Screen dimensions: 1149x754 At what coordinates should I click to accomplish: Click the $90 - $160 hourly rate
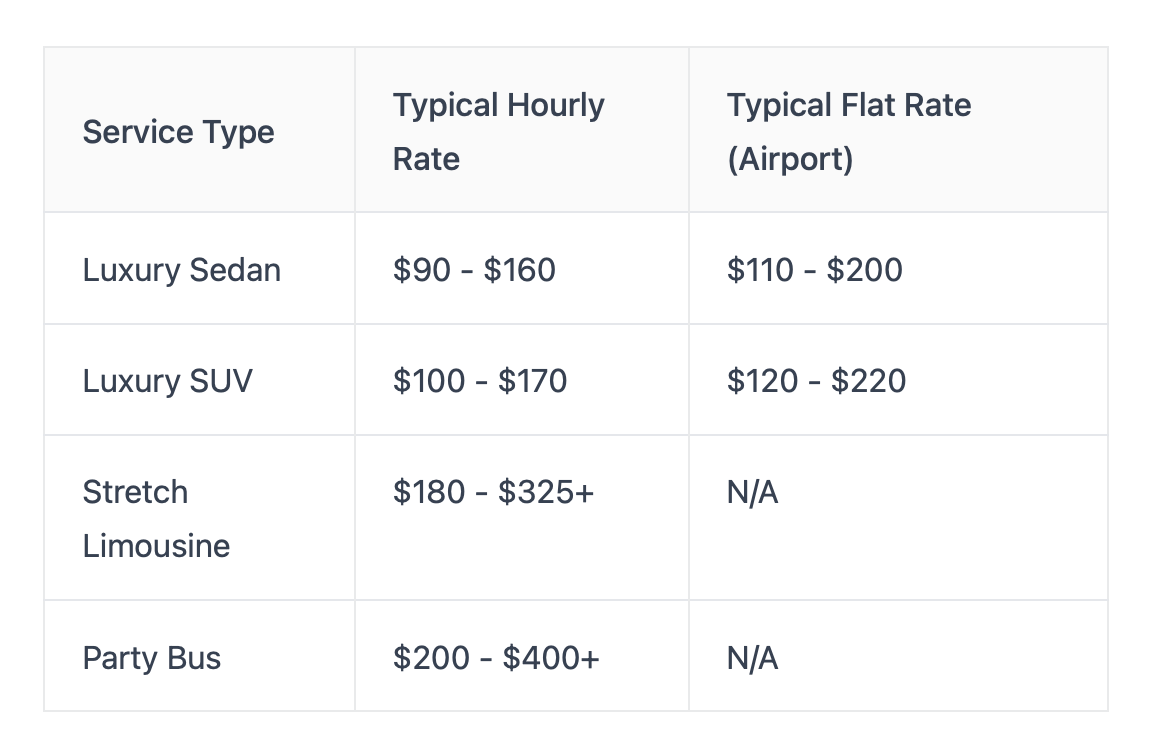474,270
